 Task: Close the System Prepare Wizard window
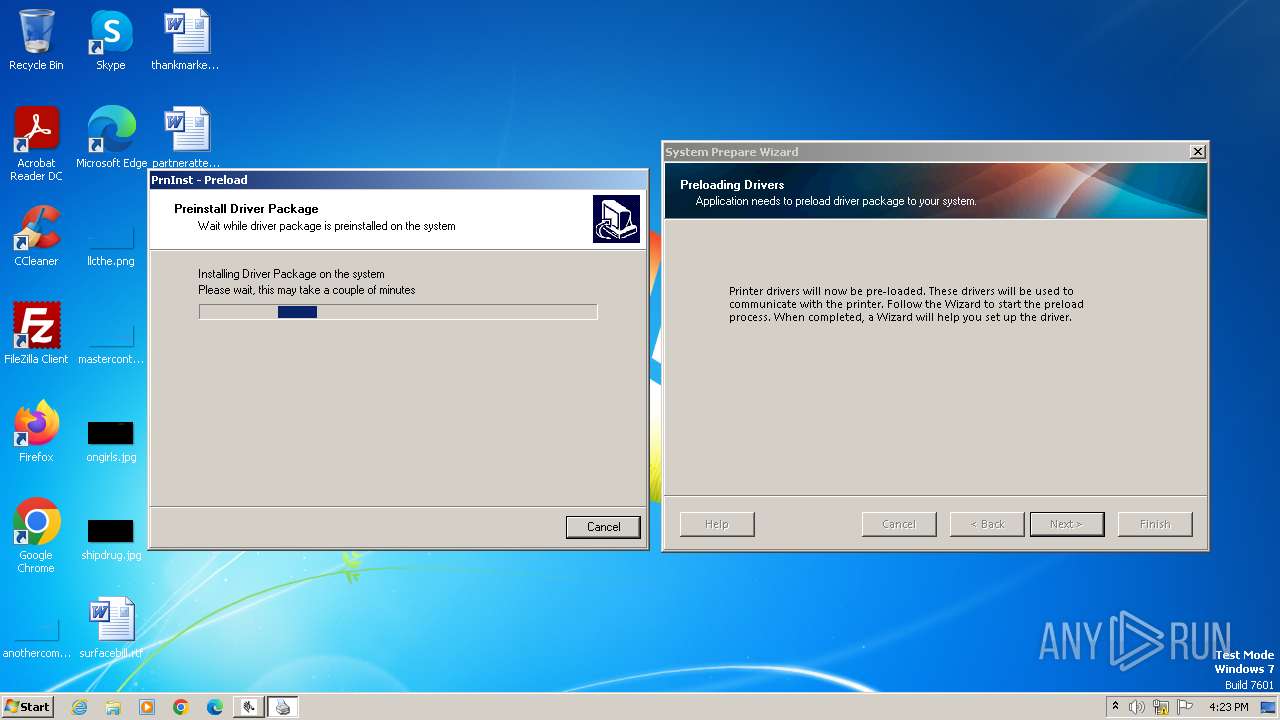pyautogui.click(x=1197, y=152)
